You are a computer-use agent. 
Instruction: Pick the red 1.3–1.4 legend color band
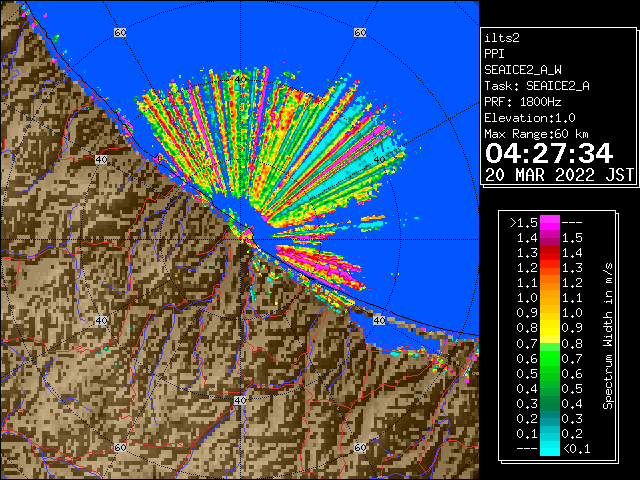pyautogui.click(x=550, y=253)
